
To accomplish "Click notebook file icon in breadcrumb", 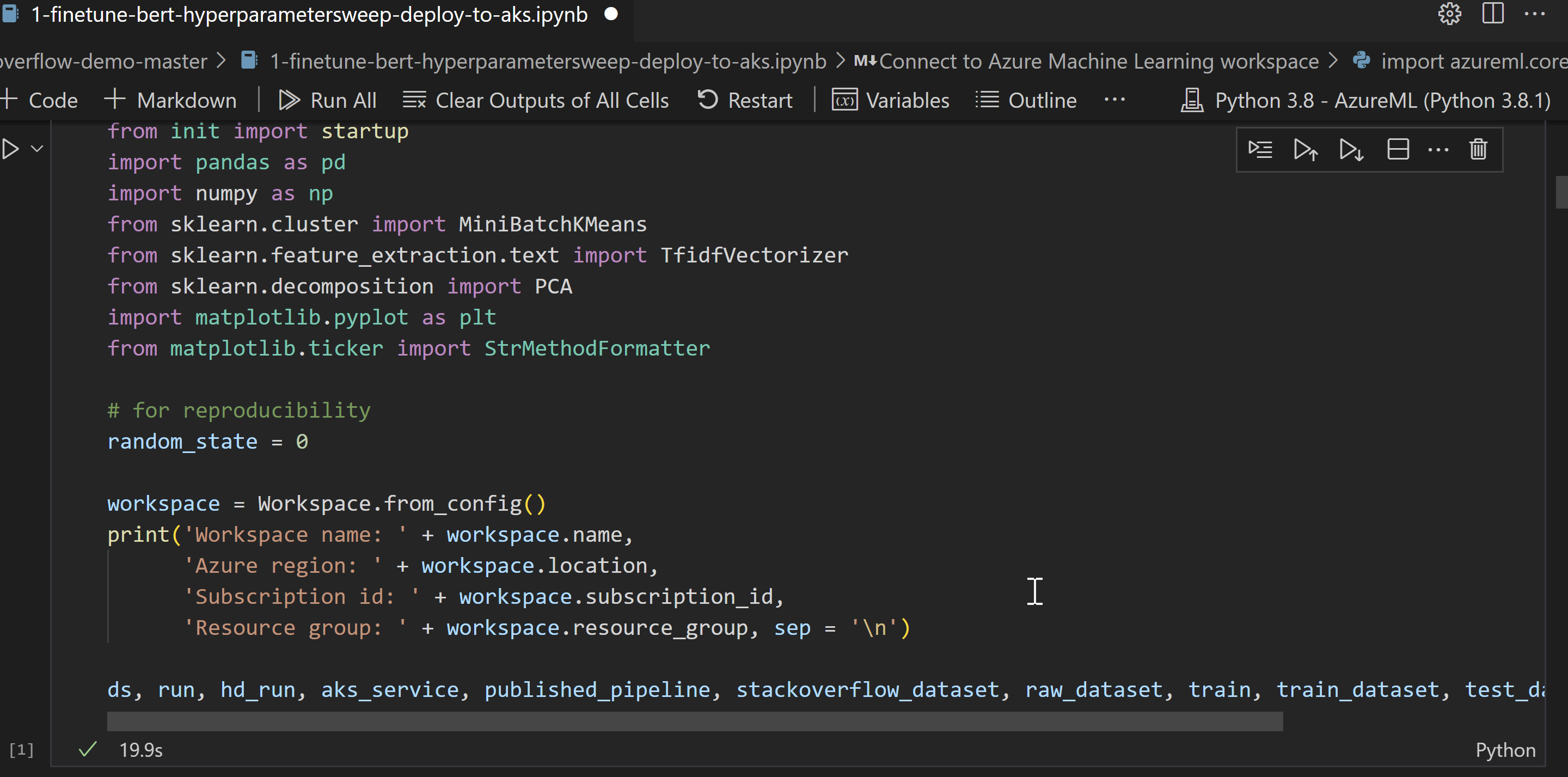I will [x=249, y=60].
